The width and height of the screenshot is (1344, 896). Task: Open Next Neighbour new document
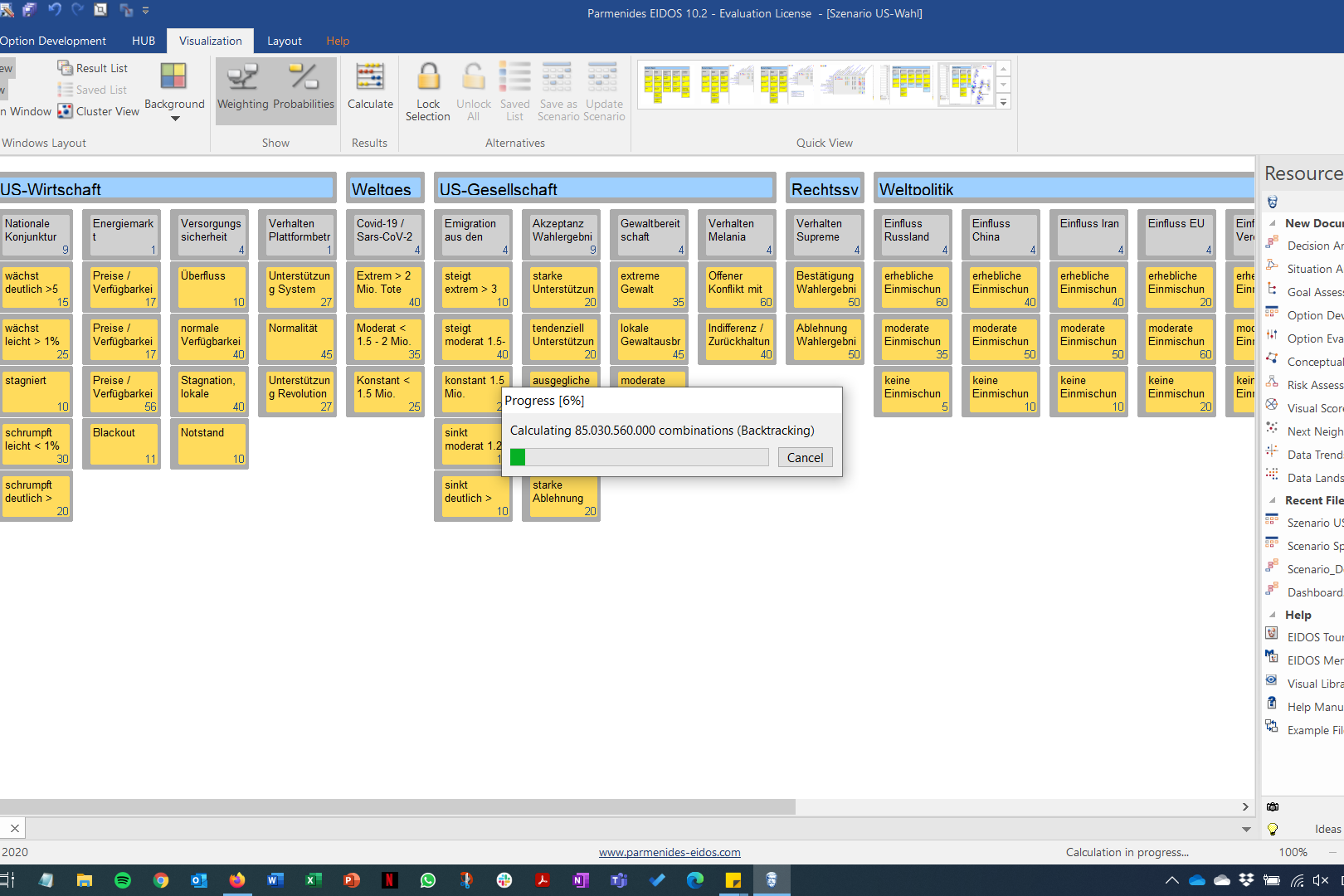[1304, 431]
